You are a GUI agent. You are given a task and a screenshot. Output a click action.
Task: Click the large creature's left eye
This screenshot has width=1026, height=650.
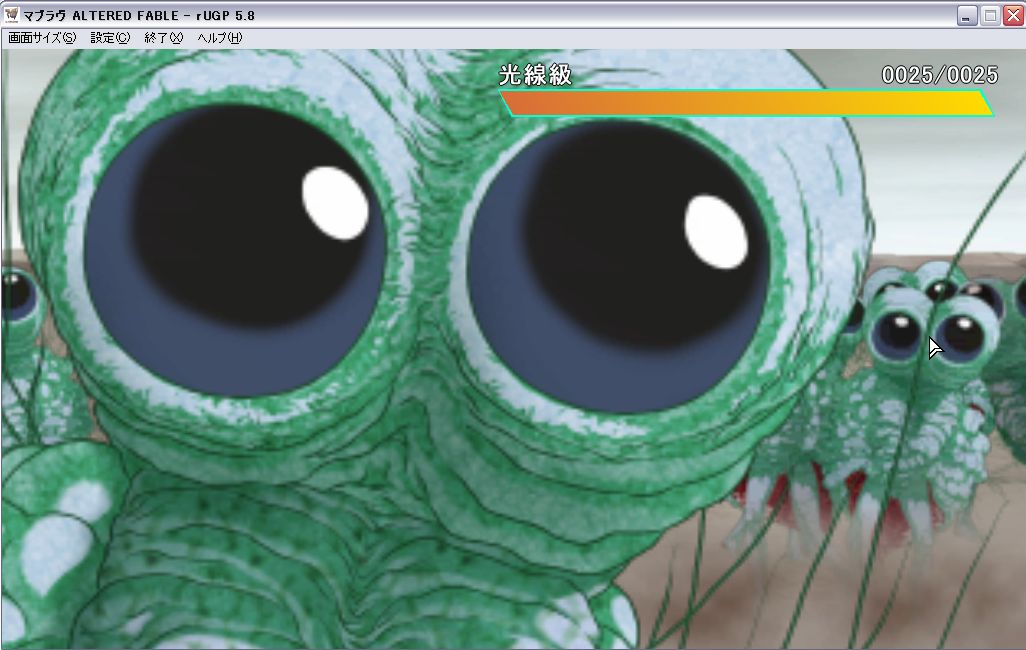236,250
